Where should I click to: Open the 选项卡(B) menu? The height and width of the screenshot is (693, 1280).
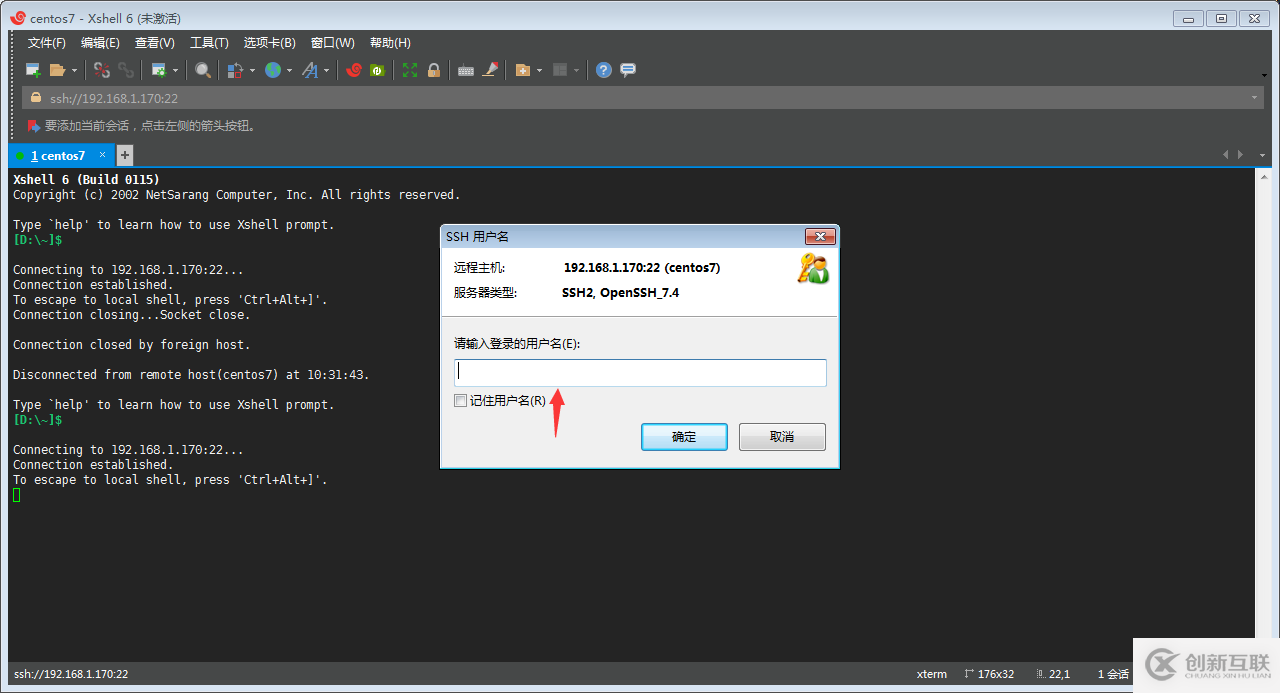click(x=270, y=43)
